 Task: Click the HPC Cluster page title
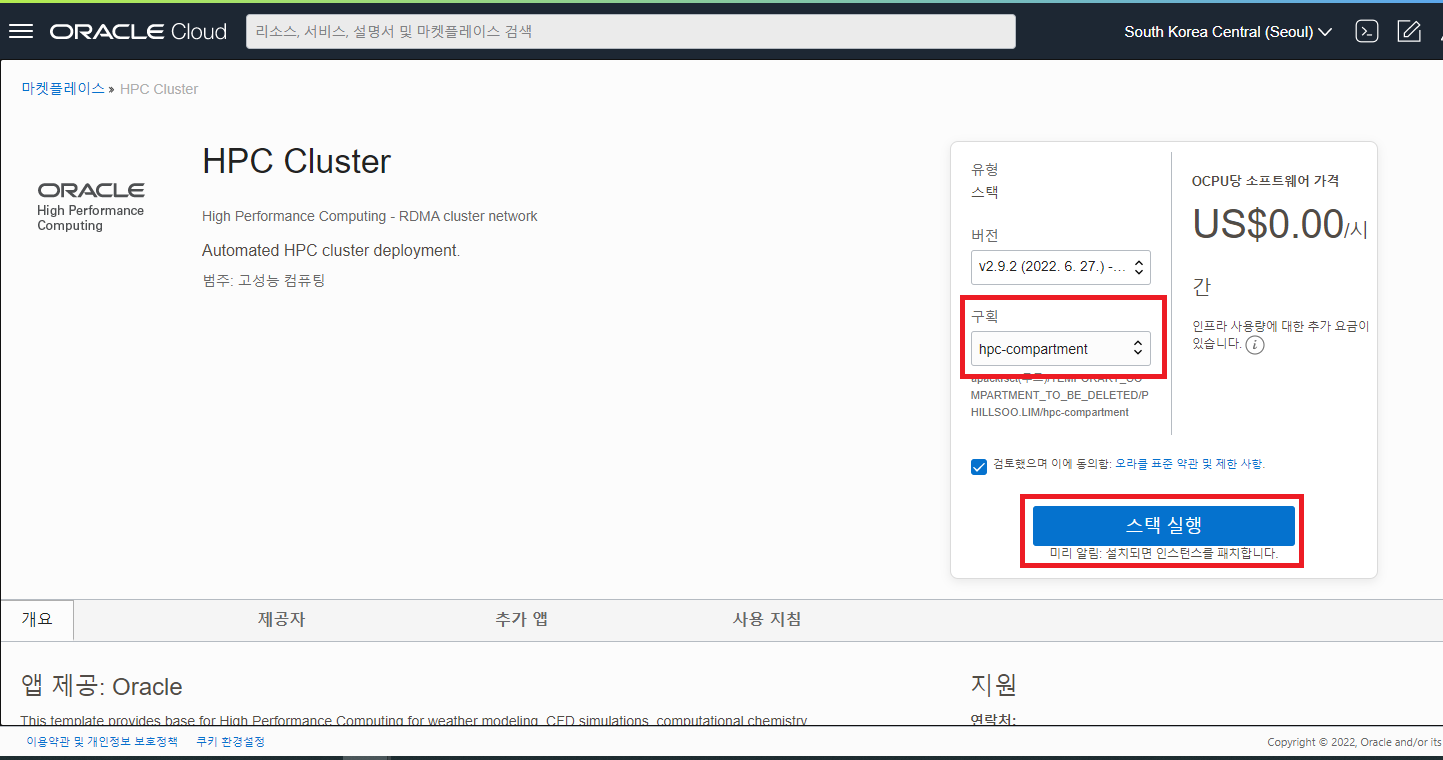pos(297,161)
